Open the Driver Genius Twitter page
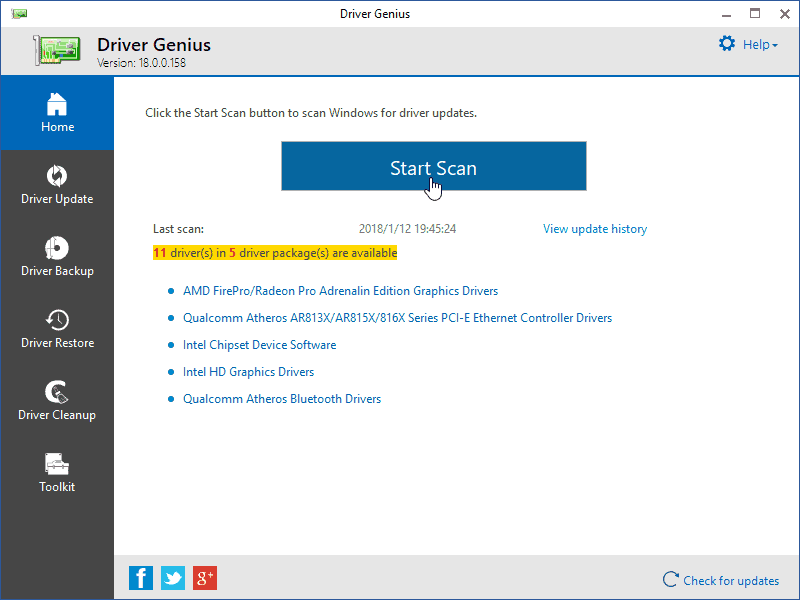The image size is (800, 600). pos(173,578)
